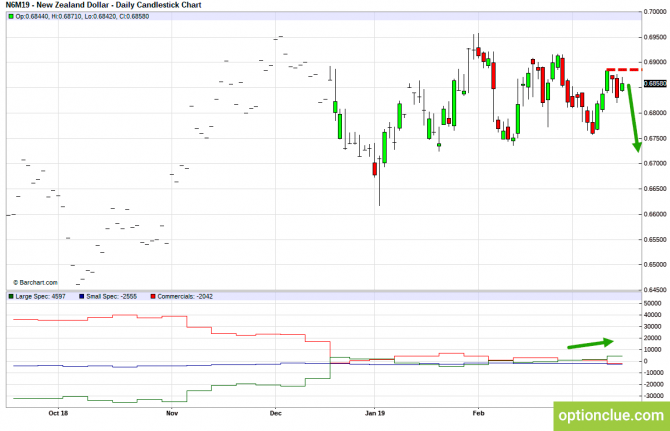This screenshot has width=670, height=431.
Task: Click the Large Spec green legend square
Action: [11, 296]
